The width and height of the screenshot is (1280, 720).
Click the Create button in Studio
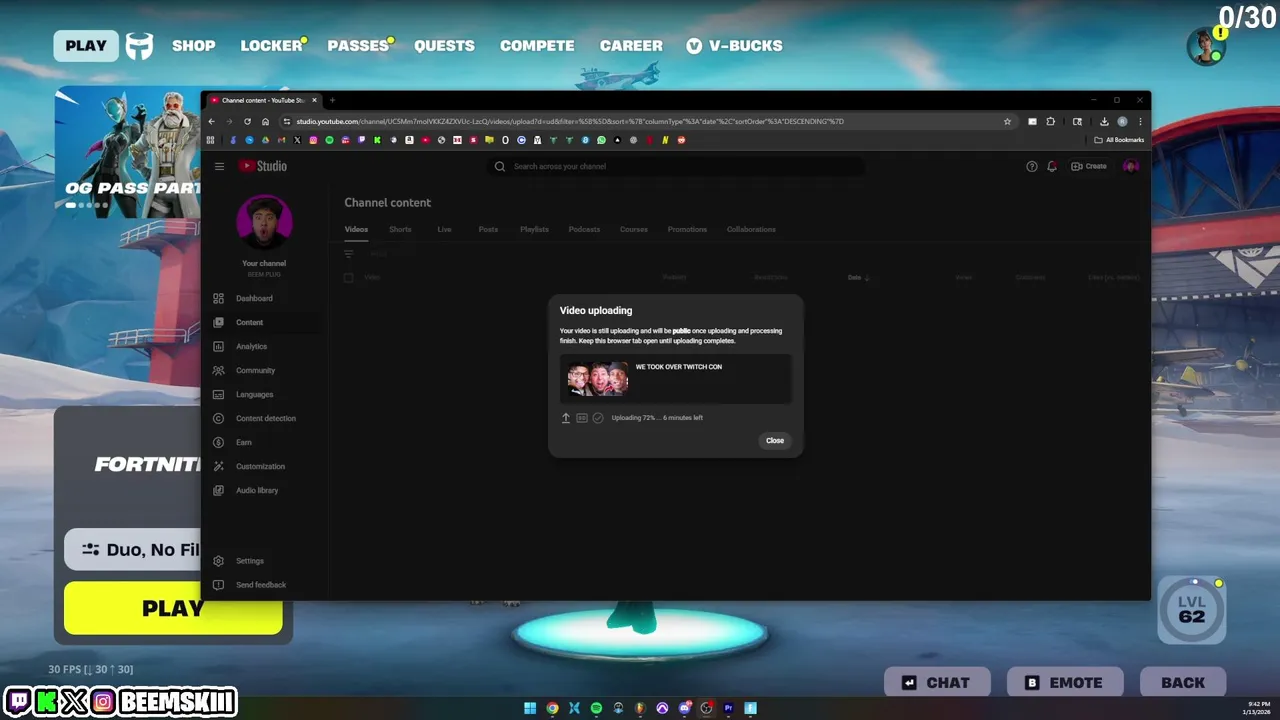(1089, 166)
